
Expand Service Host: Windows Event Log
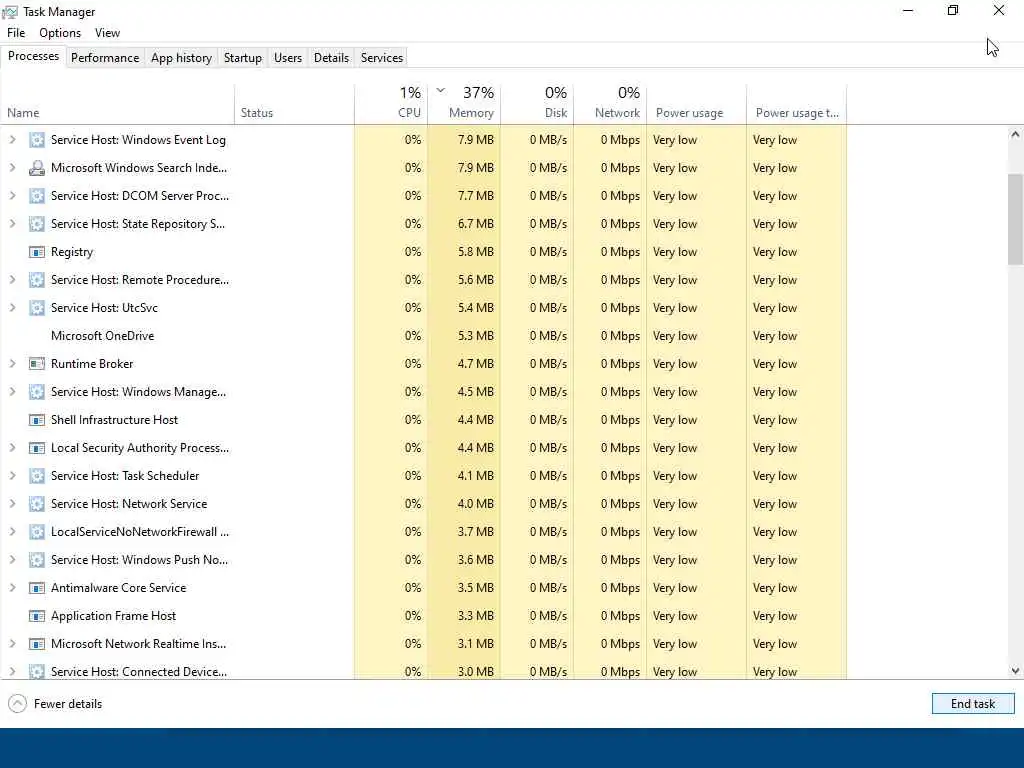(x=12, y=140)
